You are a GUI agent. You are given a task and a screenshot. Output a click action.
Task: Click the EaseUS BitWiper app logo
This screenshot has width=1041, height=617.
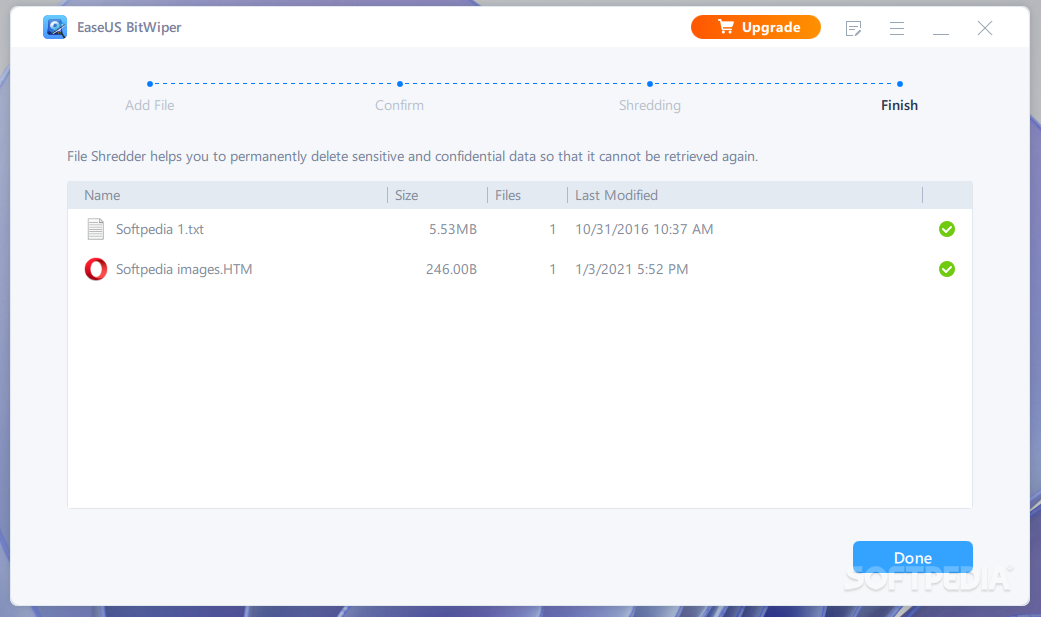point(55,27)
